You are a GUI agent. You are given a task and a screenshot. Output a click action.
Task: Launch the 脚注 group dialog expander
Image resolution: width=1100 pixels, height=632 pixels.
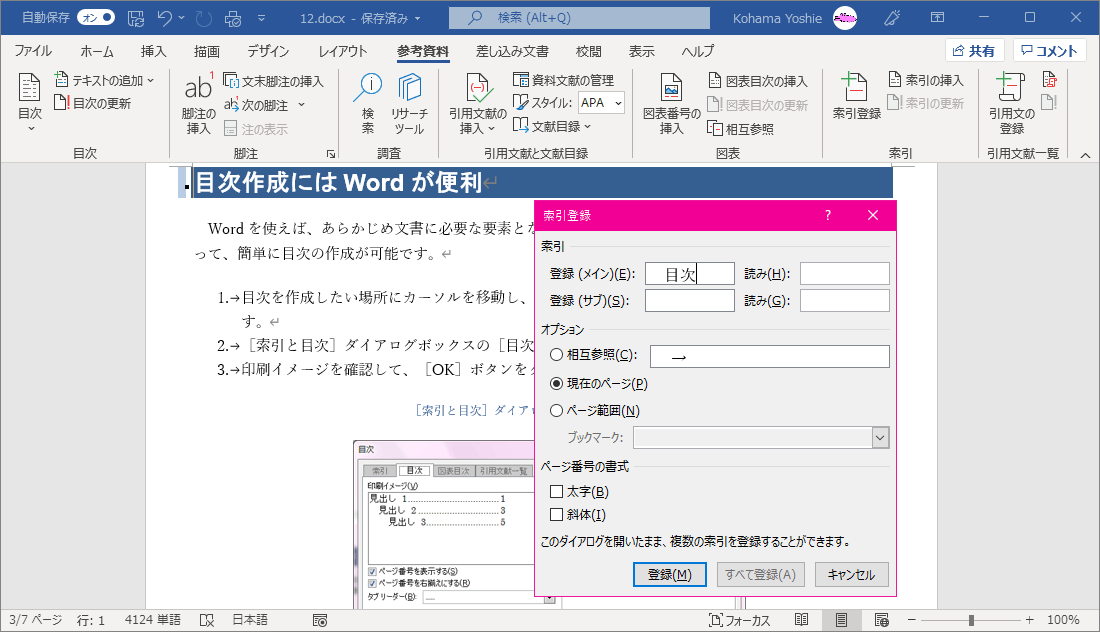pyautogui.click(x=330, y=154)
